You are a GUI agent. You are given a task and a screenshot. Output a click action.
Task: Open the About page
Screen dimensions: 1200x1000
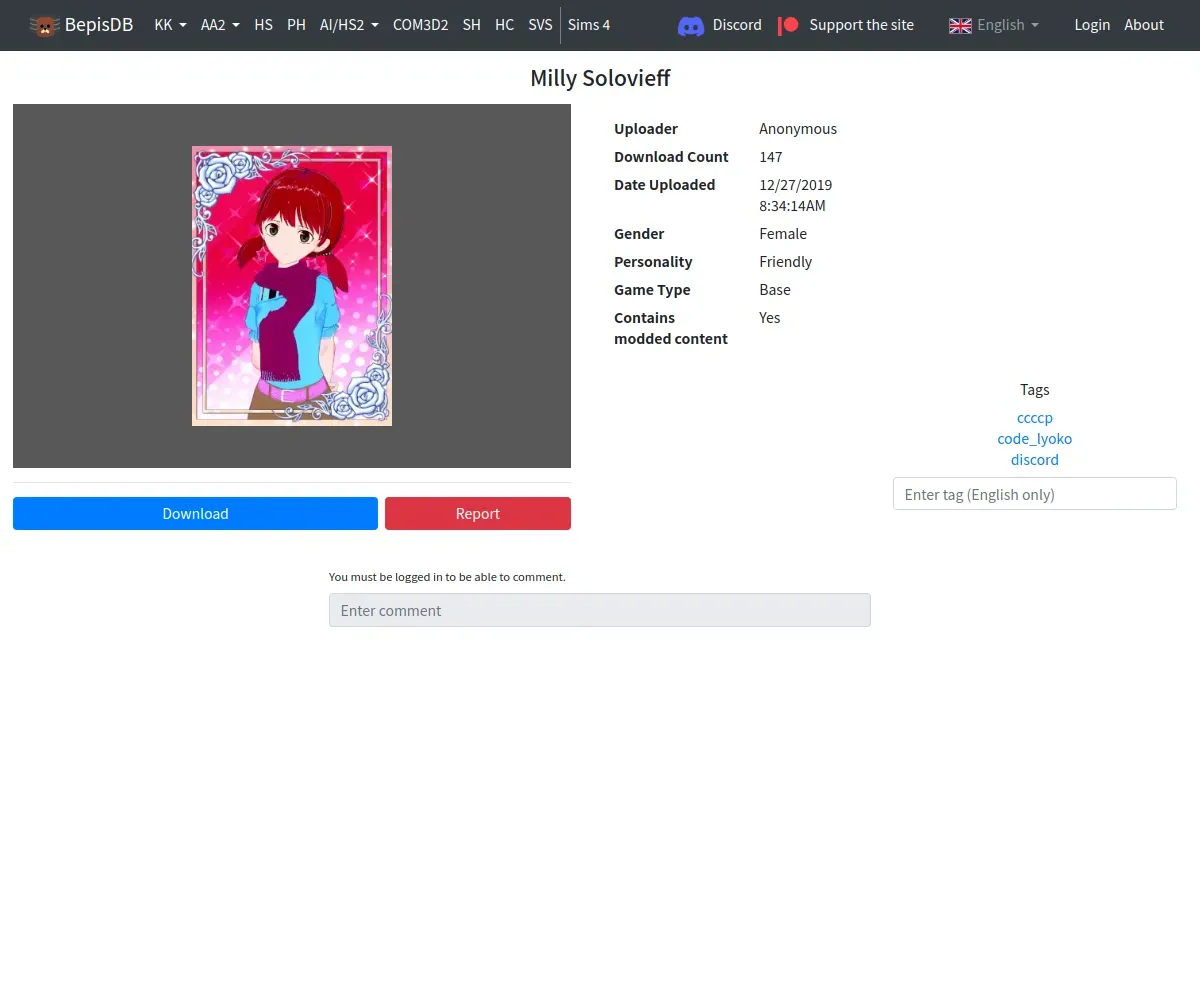point(1144,25)
